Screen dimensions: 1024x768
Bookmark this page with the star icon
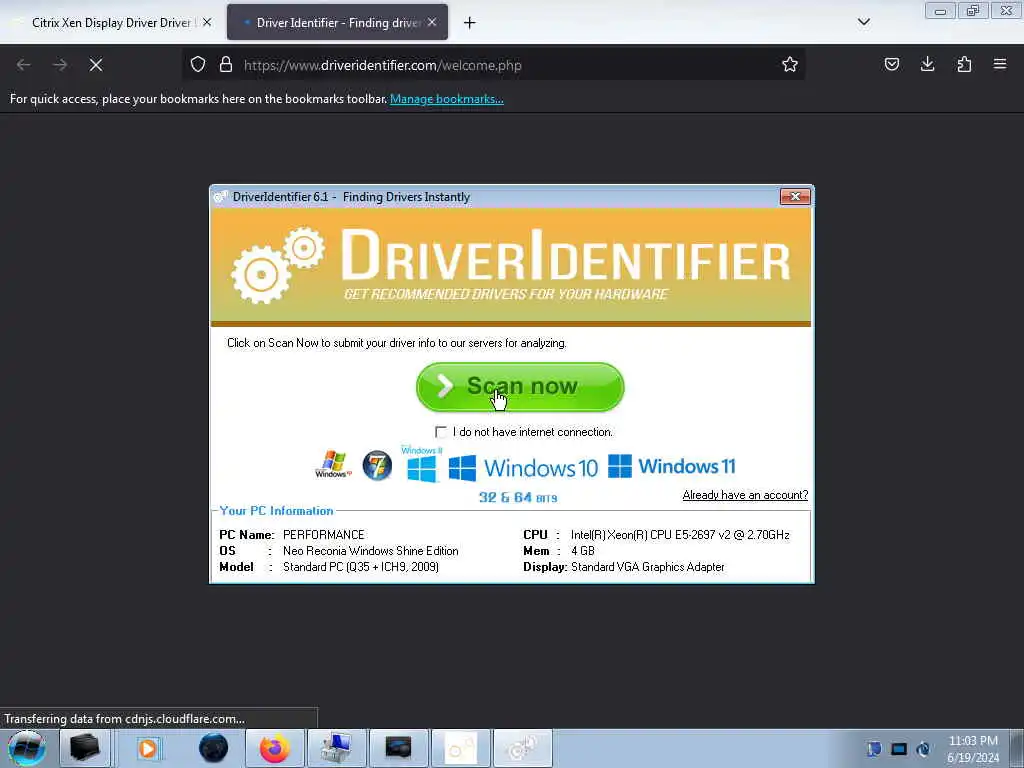(790, 65)
